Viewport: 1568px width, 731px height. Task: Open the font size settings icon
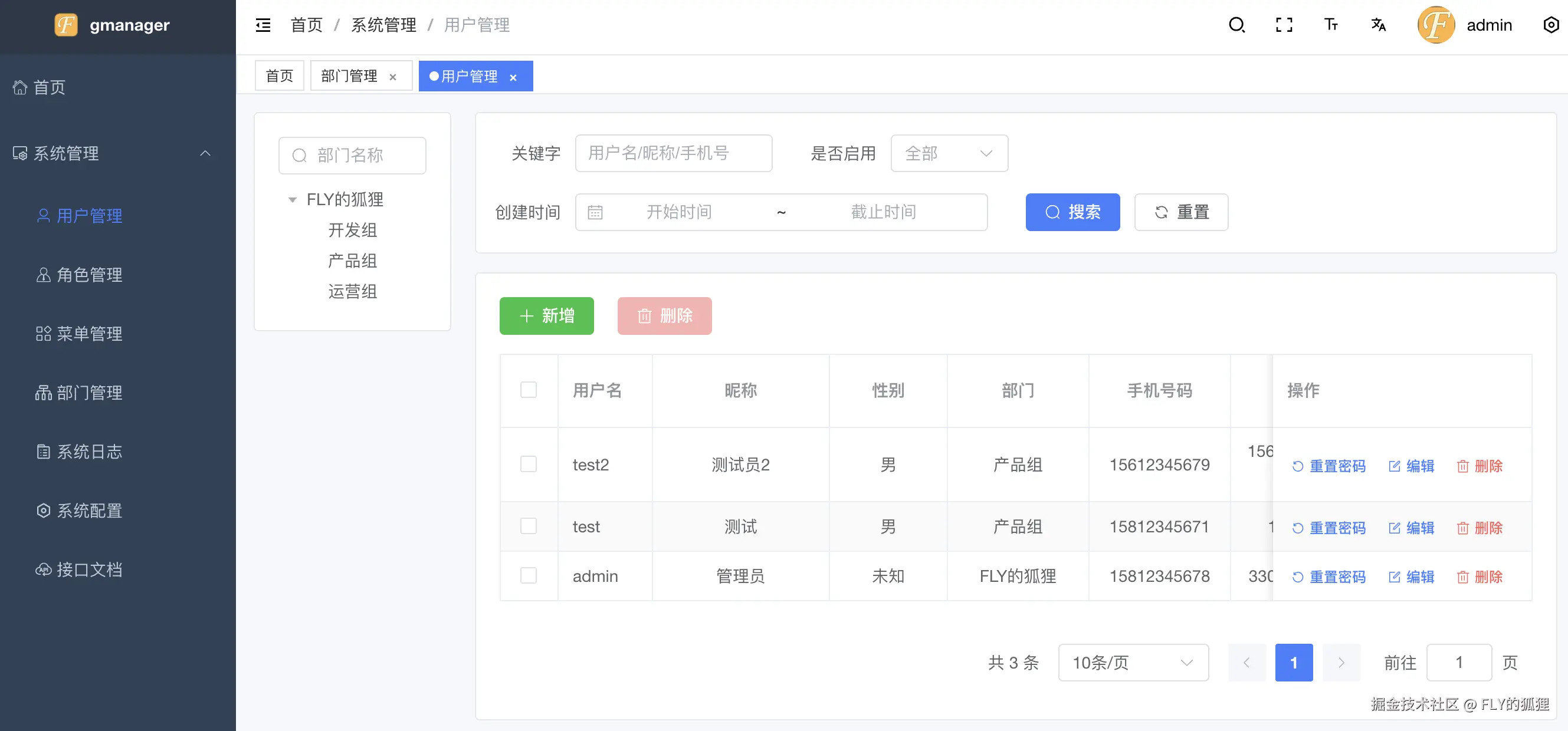coord(1331,25)
